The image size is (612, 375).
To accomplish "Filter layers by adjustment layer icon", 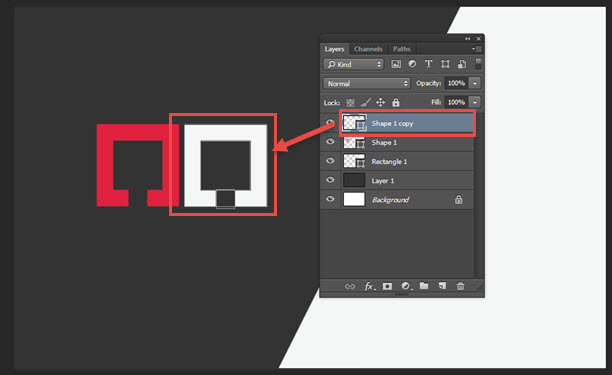I will coord(412,64).
